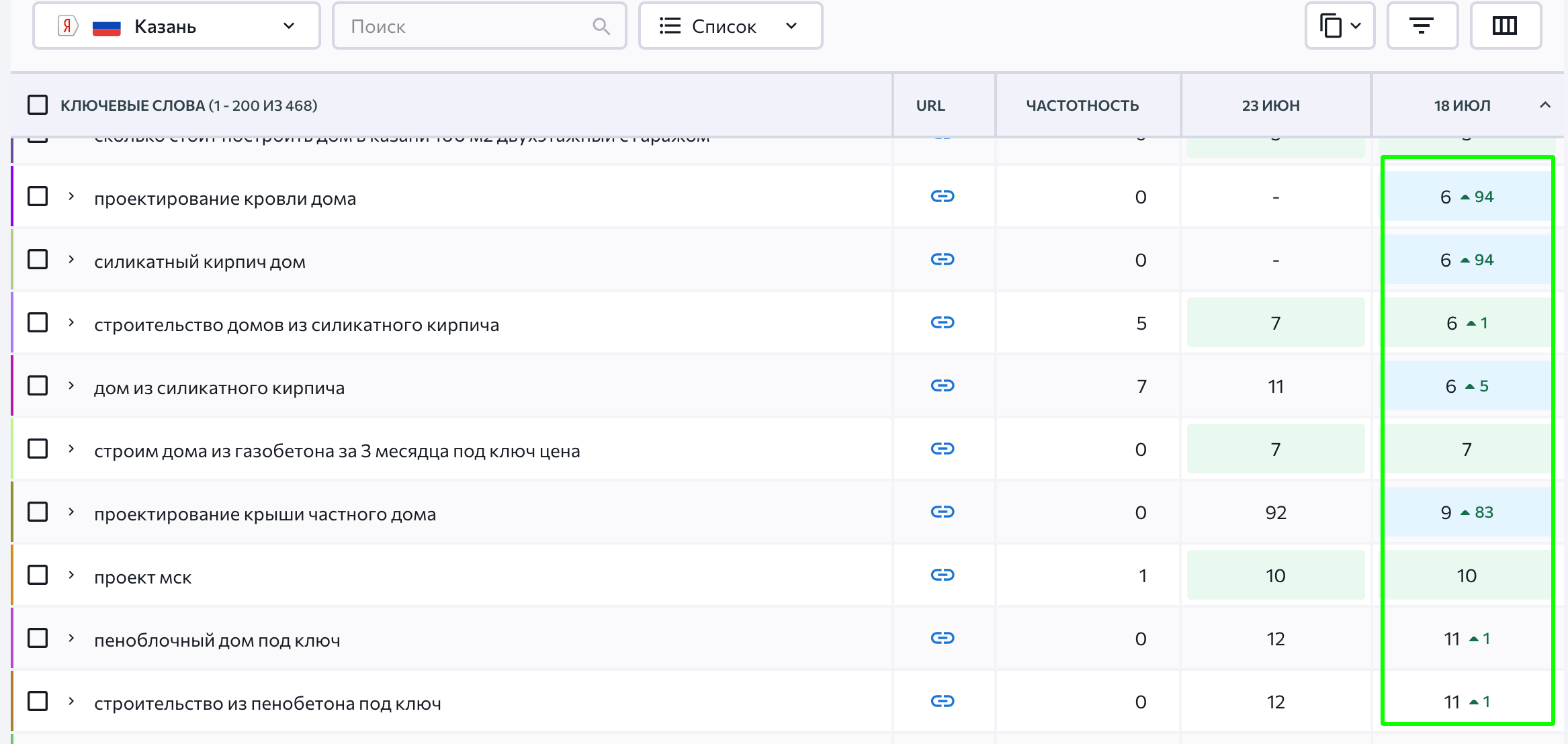Click 23 ИЮН position 10 for проект мск
Viewport: 1568px width, 744px height.
pyautogui.click(x=1276, y=575)
